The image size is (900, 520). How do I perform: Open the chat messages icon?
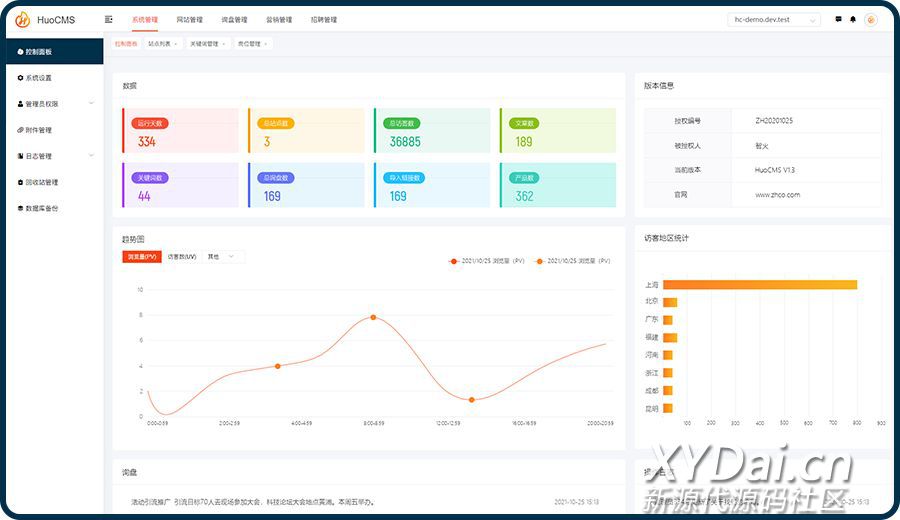[x=838, y=19]
